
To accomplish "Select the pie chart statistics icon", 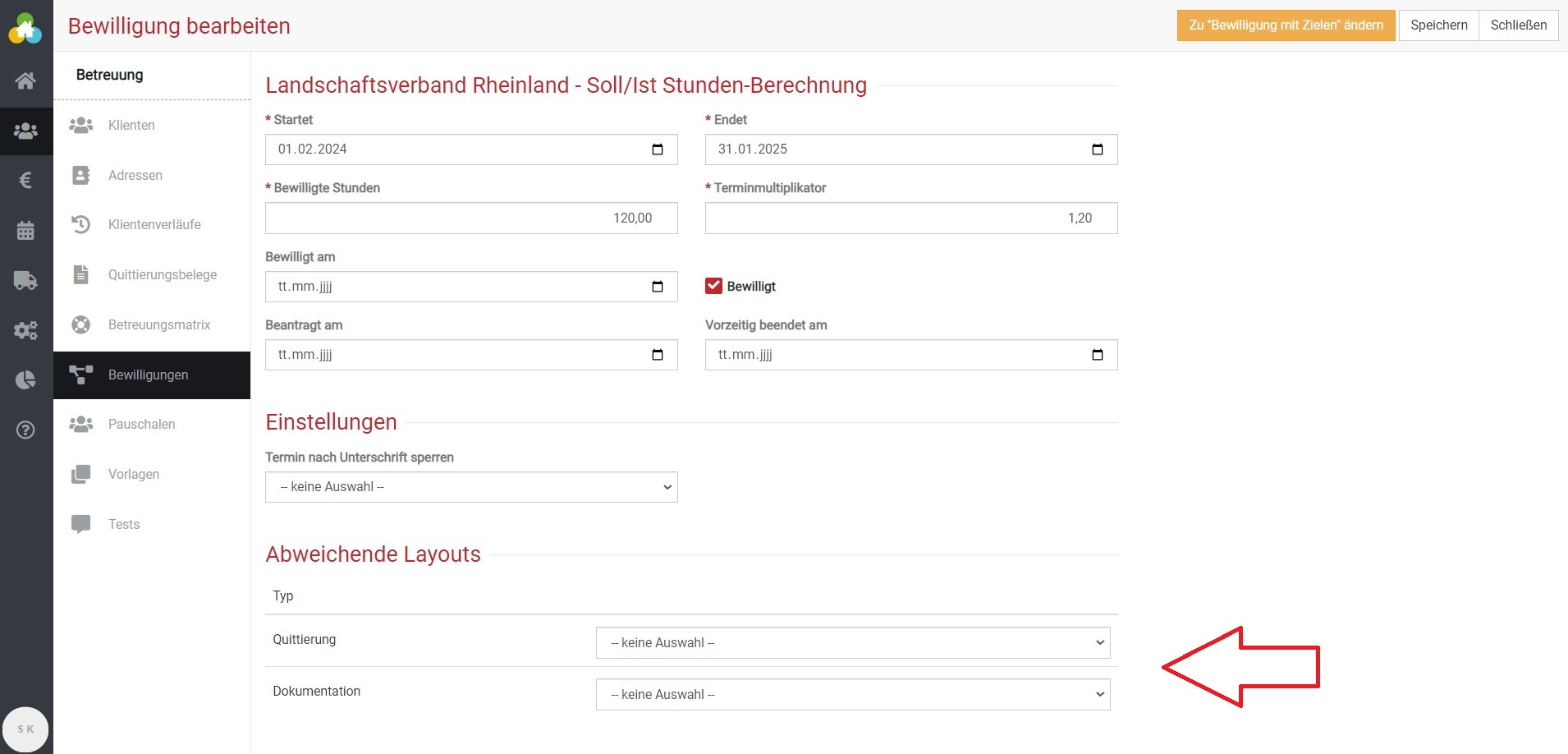I will coord(25,379).
